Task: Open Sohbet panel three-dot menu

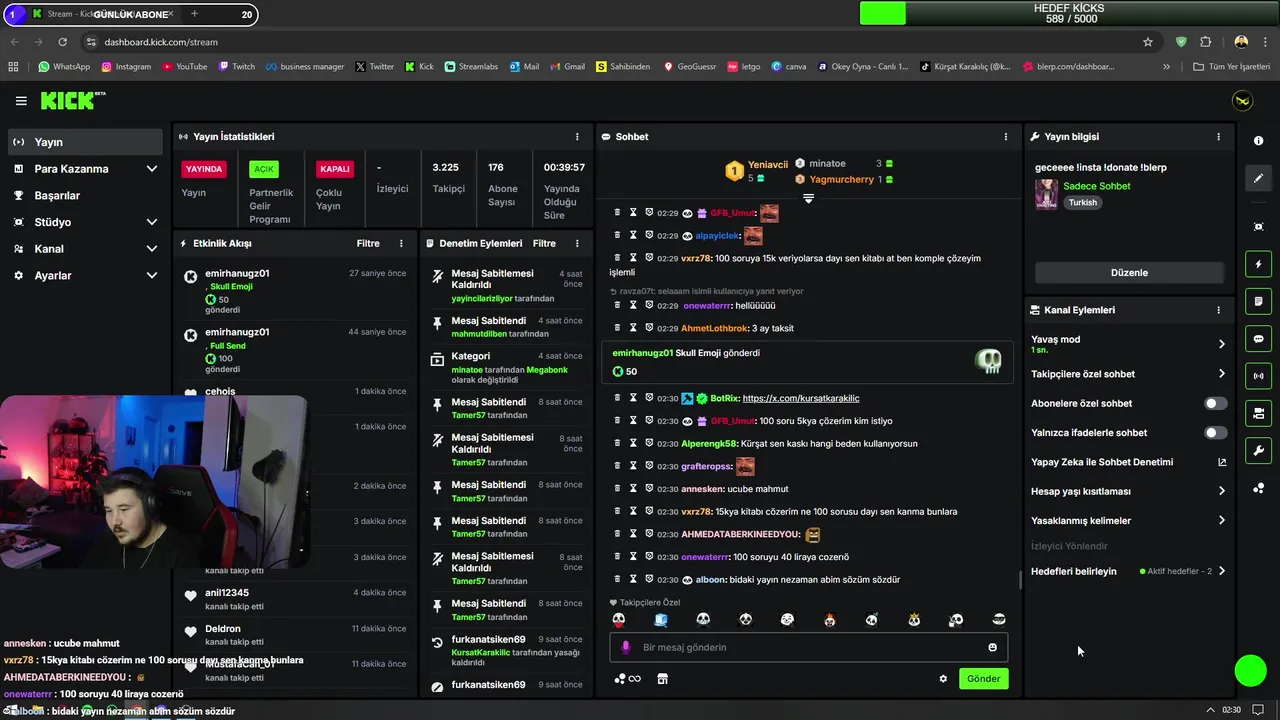Action: 1006,137
